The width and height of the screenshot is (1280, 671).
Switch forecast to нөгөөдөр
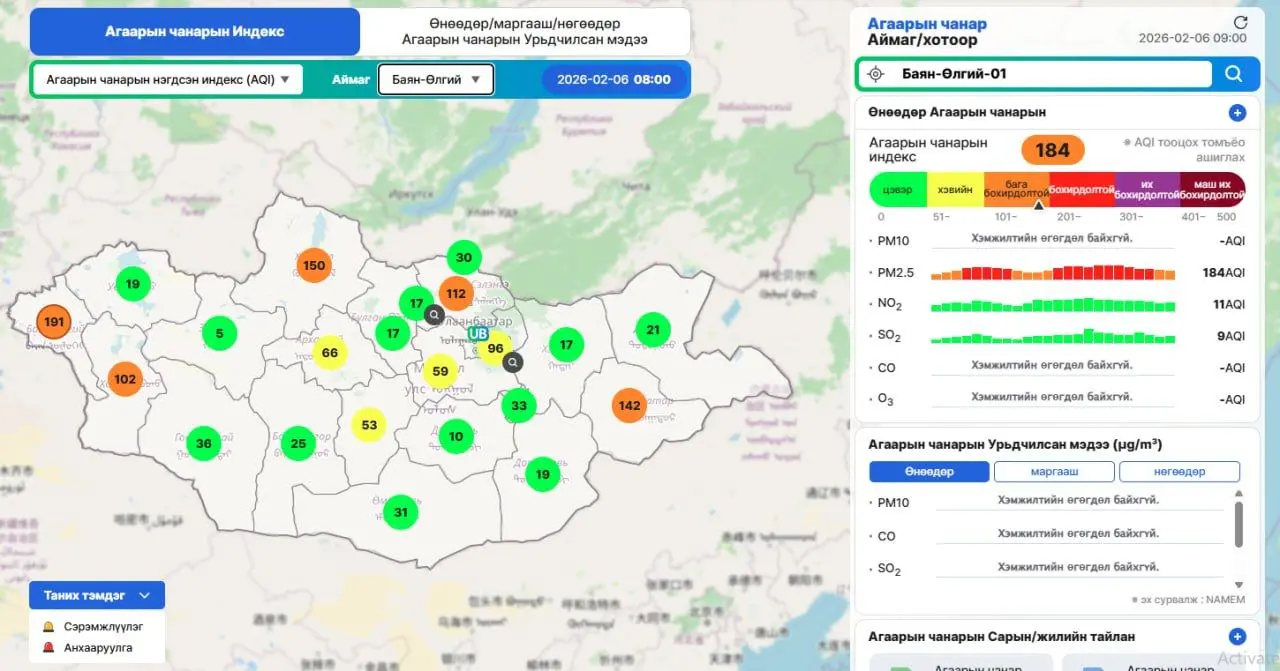1179,472
